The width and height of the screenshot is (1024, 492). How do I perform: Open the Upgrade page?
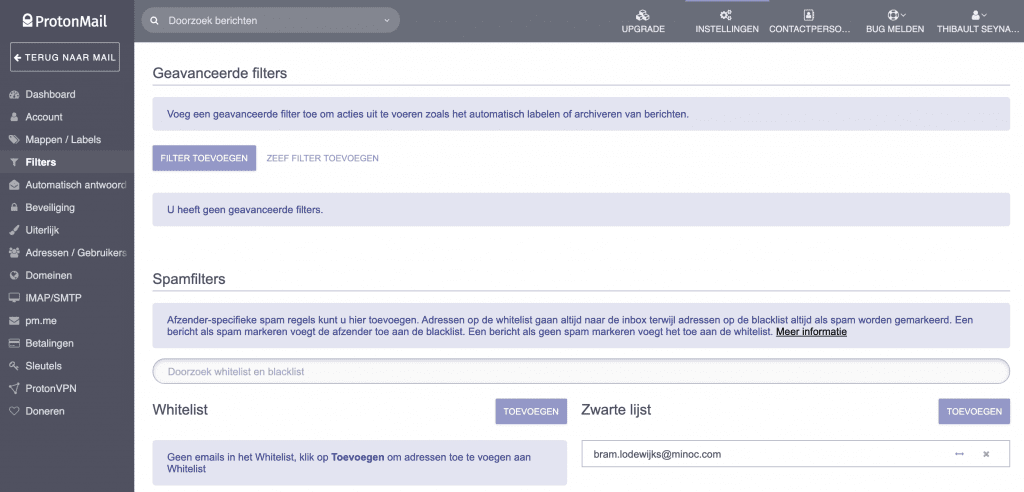point(643,21)
